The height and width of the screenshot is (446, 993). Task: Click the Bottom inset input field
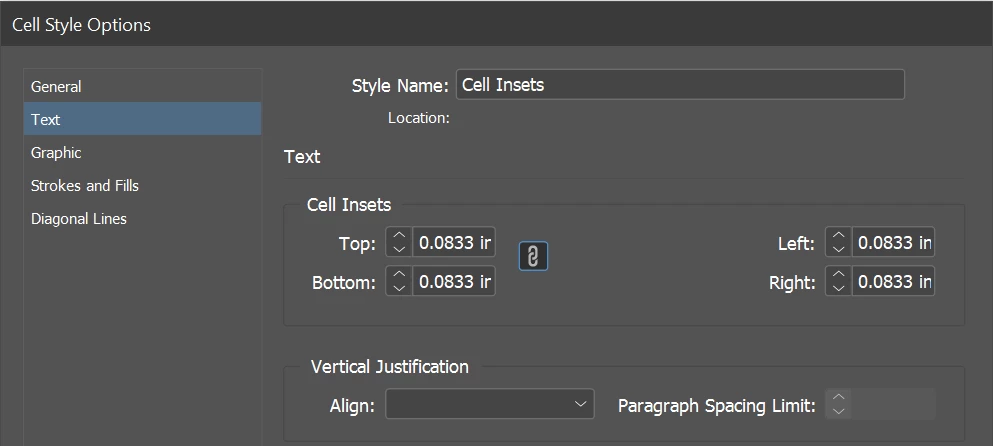click(x=454, y=282)
